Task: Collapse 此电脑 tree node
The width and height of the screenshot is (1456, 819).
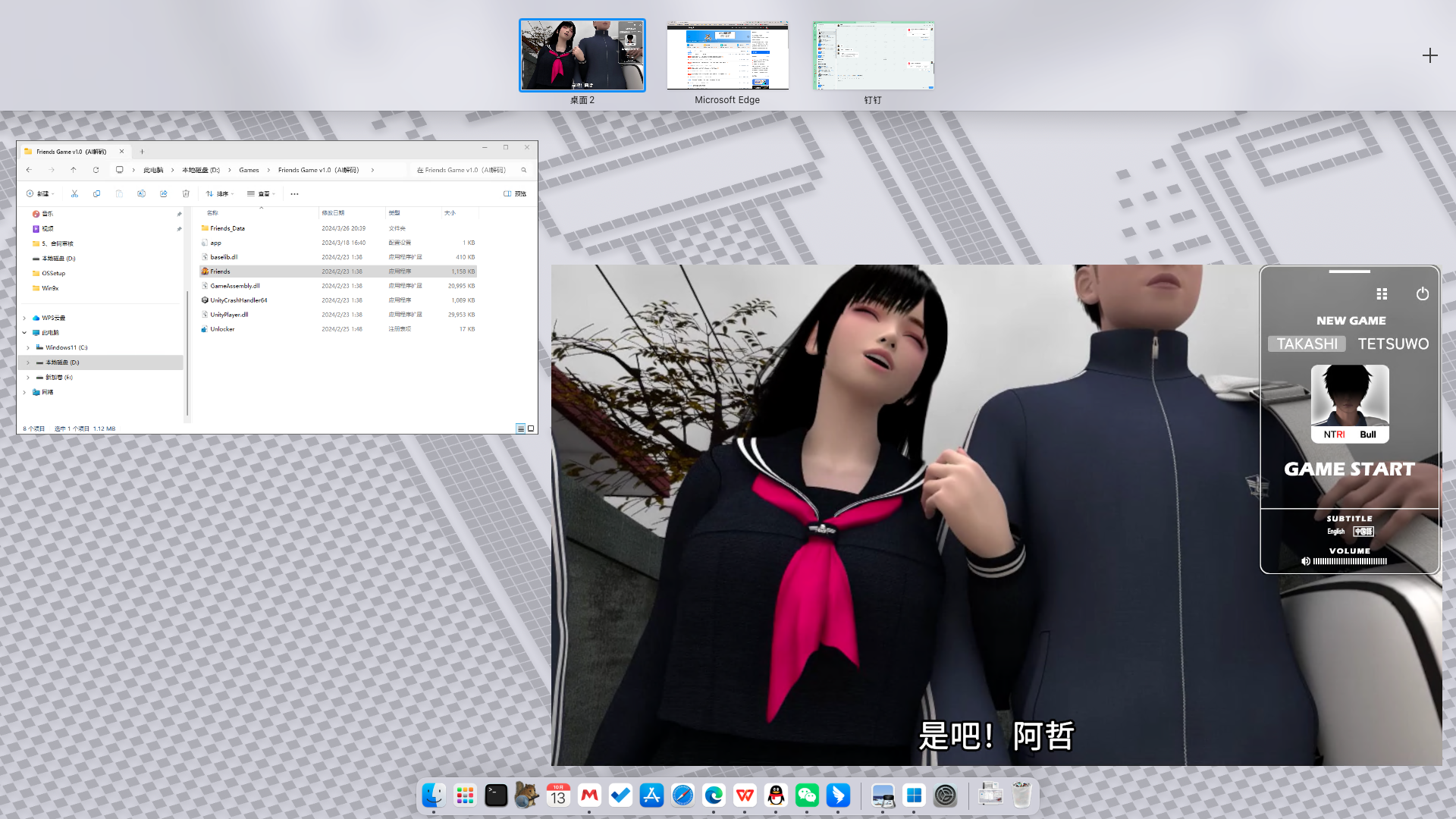Action: click(24, 332)
